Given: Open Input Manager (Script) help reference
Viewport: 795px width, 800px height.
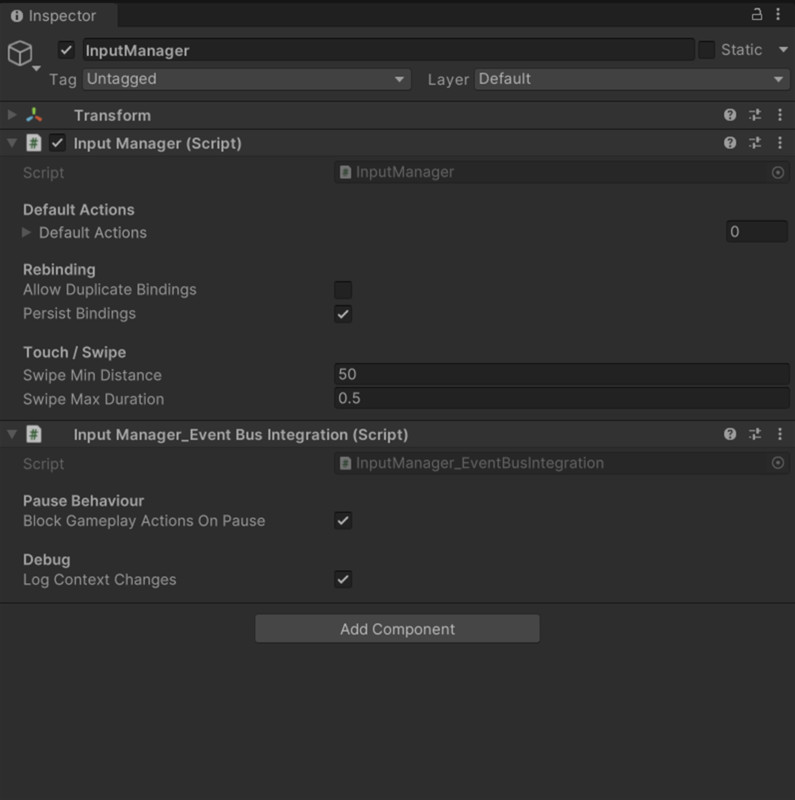Looking at the screenshot, I should (730, 143).
